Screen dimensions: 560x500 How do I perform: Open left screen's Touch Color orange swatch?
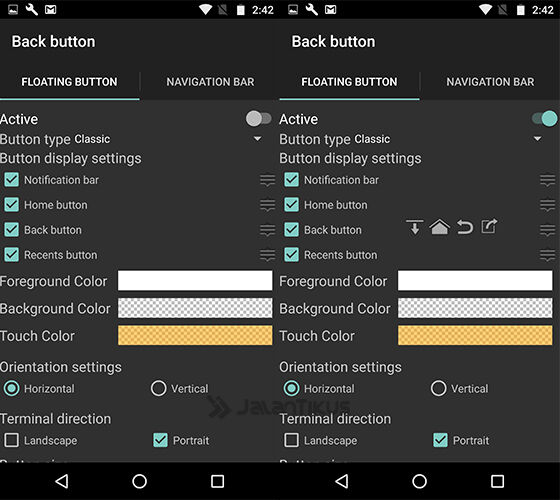coord(195,335)
